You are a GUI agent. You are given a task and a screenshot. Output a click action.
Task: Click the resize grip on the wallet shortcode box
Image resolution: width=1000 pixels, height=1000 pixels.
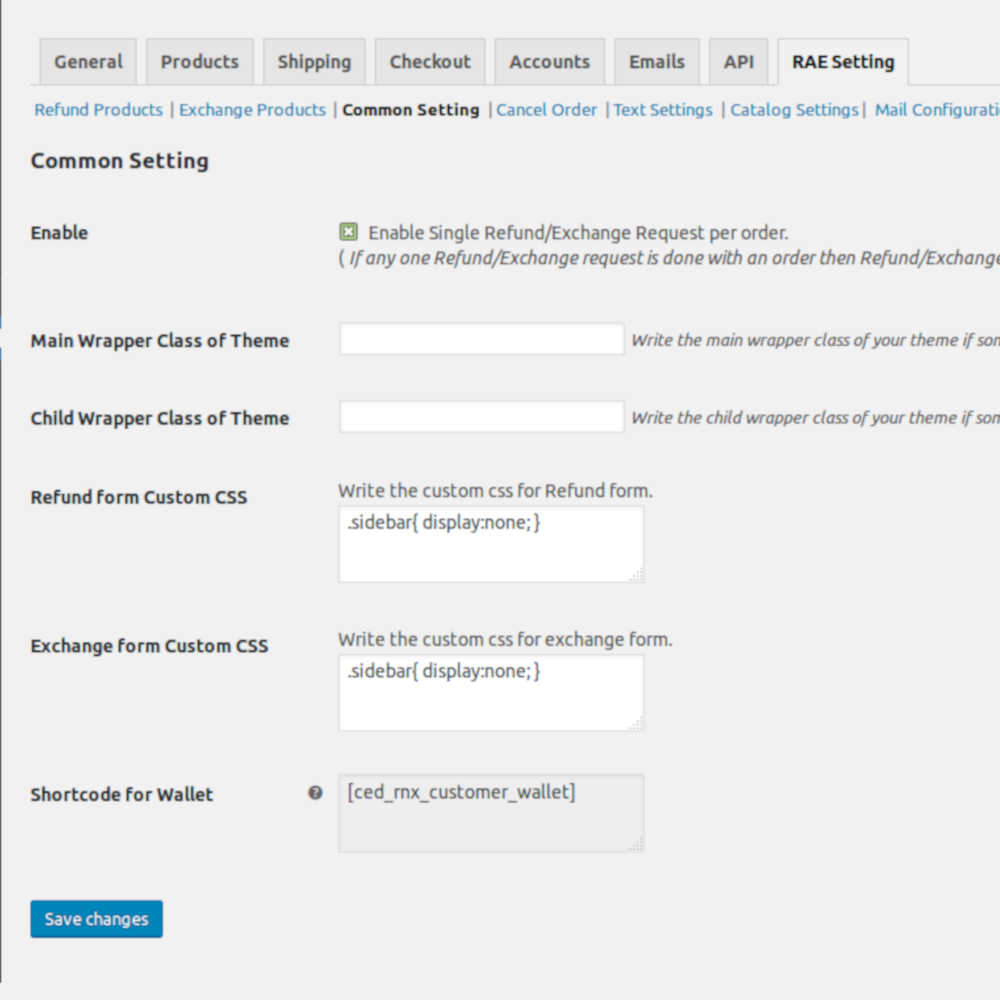(638, 846)
